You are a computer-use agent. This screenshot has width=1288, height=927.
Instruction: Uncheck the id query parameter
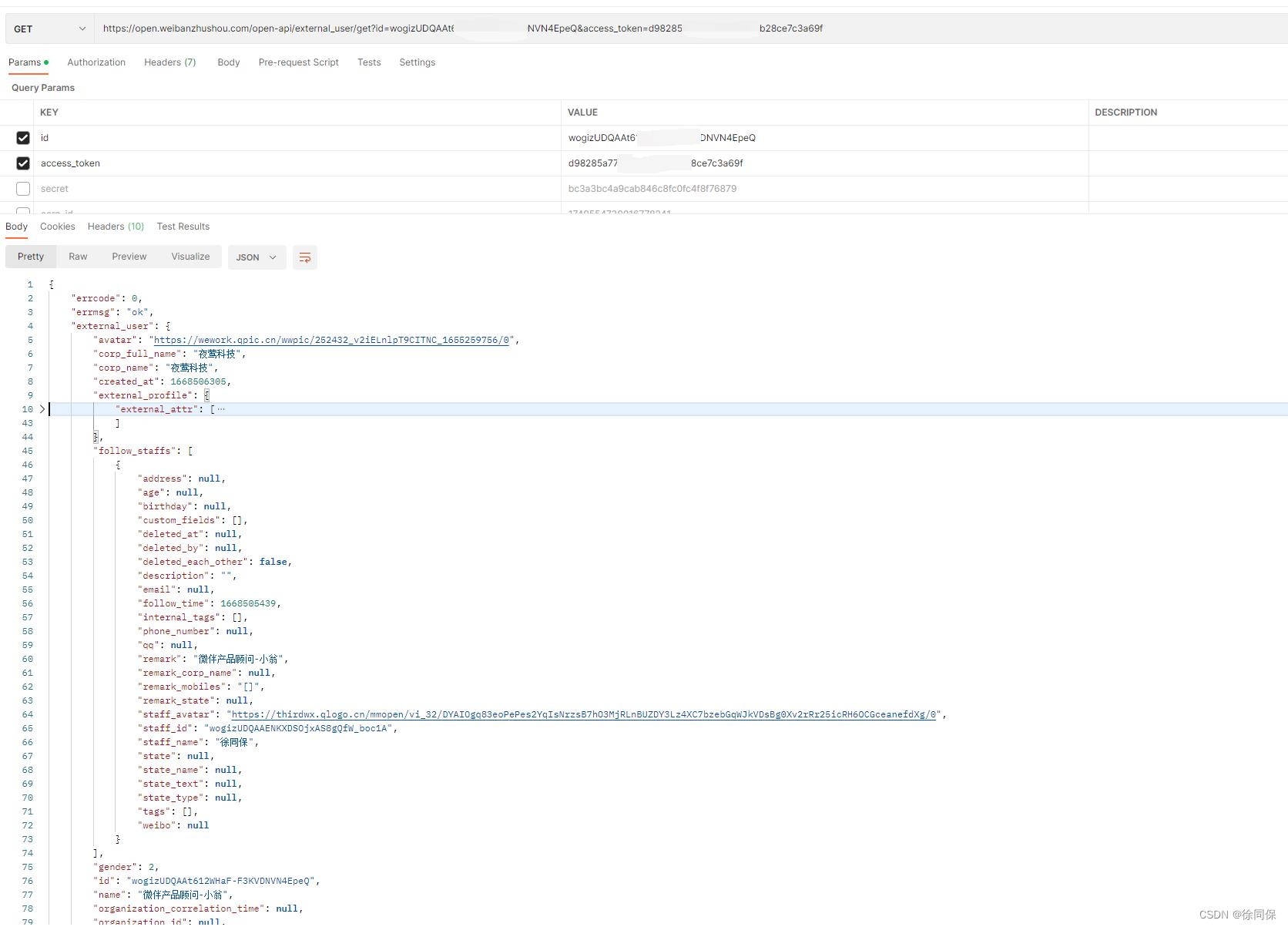point(23,138)
